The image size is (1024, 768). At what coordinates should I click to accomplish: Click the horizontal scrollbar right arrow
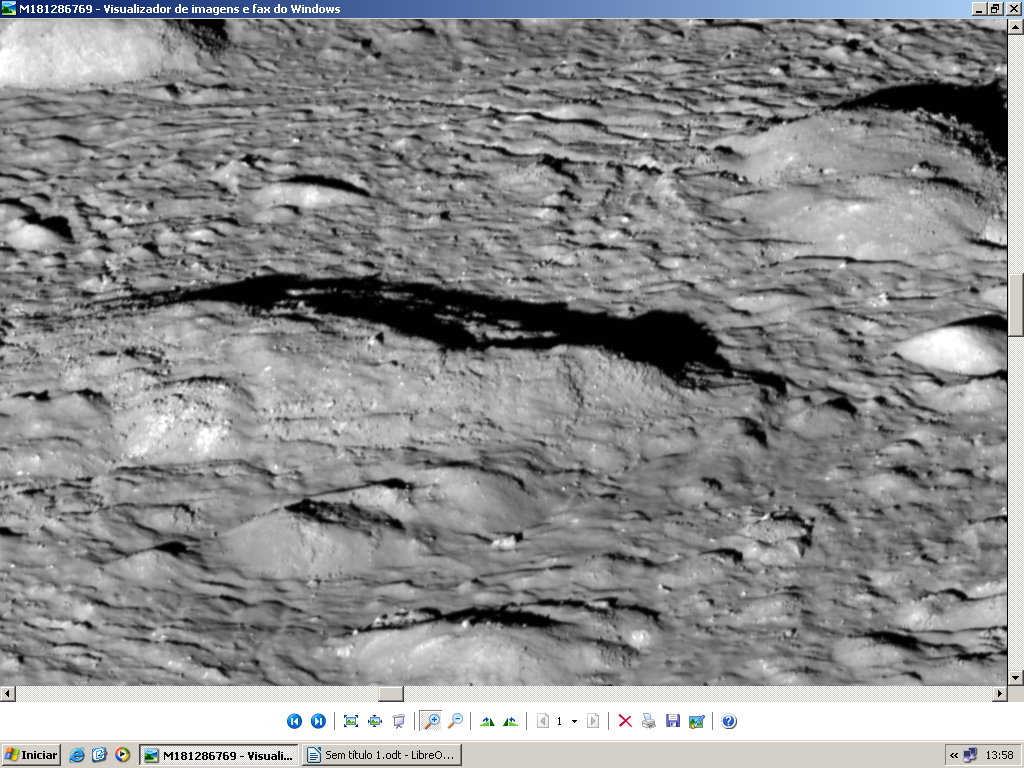999,693
